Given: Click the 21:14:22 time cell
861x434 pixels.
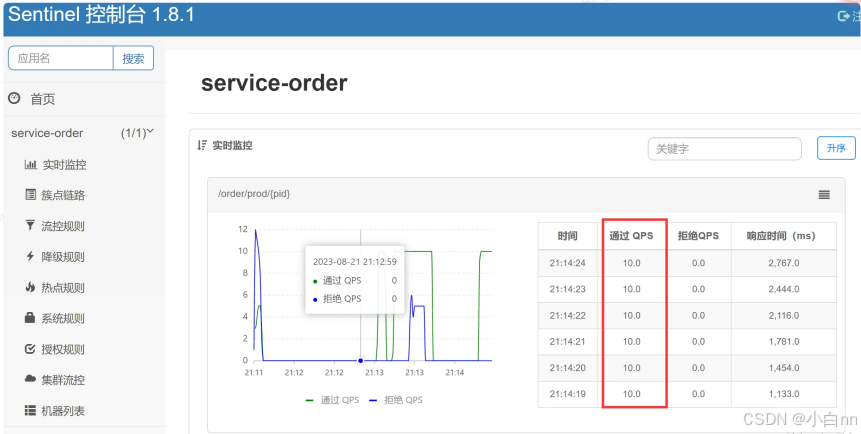Looking at the screenshot, I should pyautogui.click(x=567, y=315).
